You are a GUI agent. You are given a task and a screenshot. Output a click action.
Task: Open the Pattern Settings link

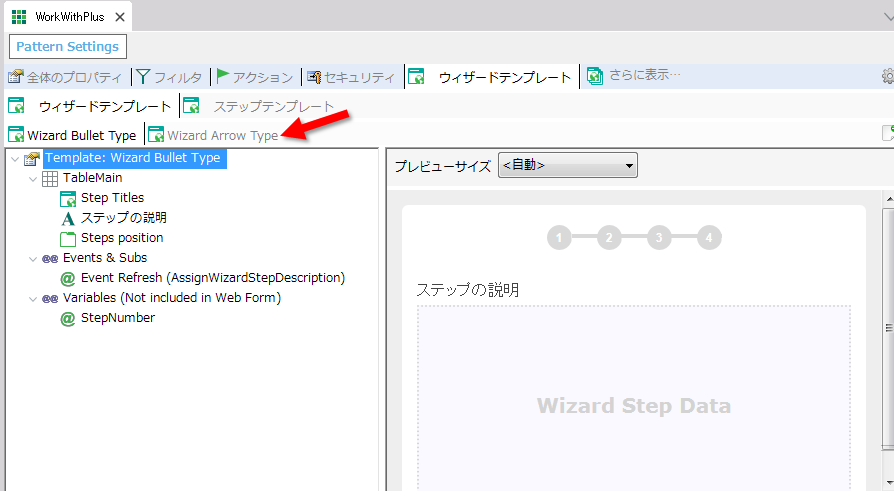(67, 47)
